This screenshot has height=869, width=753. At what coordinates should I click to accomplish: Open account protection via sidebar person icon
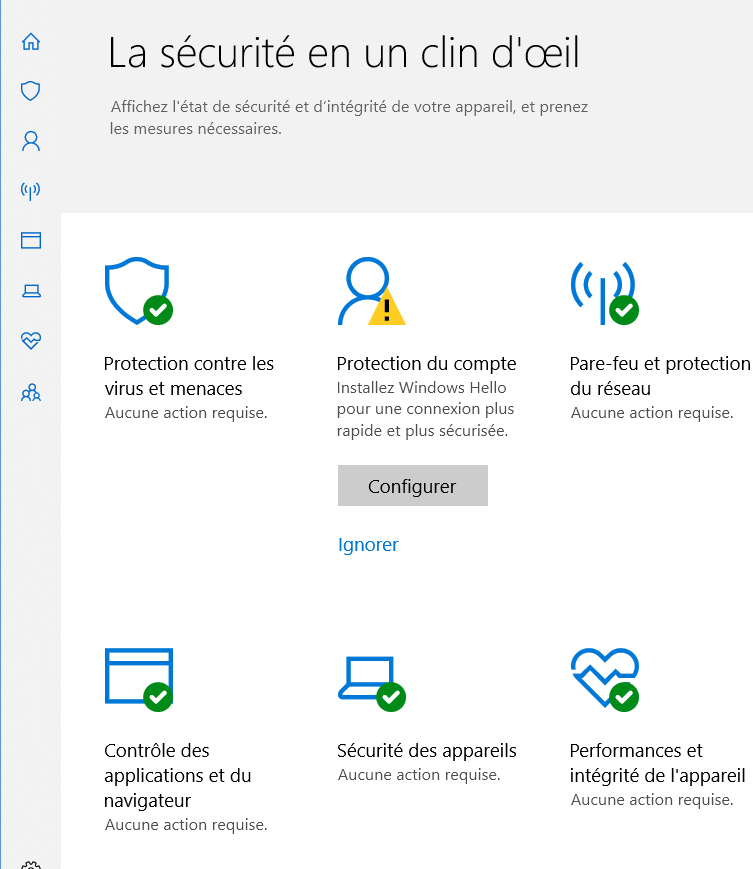[31, 141]
